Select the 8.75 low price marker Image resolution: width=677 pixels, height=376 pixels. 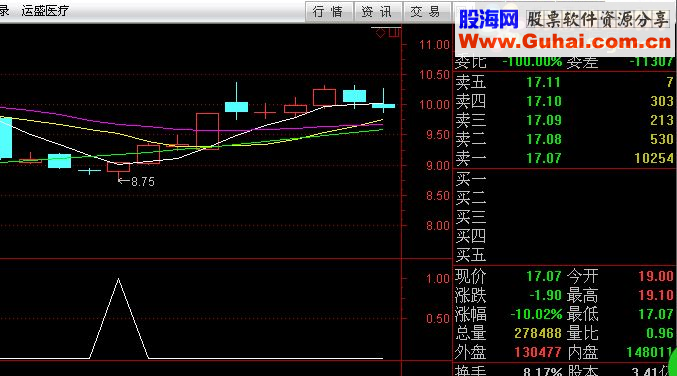coord(136,182)
